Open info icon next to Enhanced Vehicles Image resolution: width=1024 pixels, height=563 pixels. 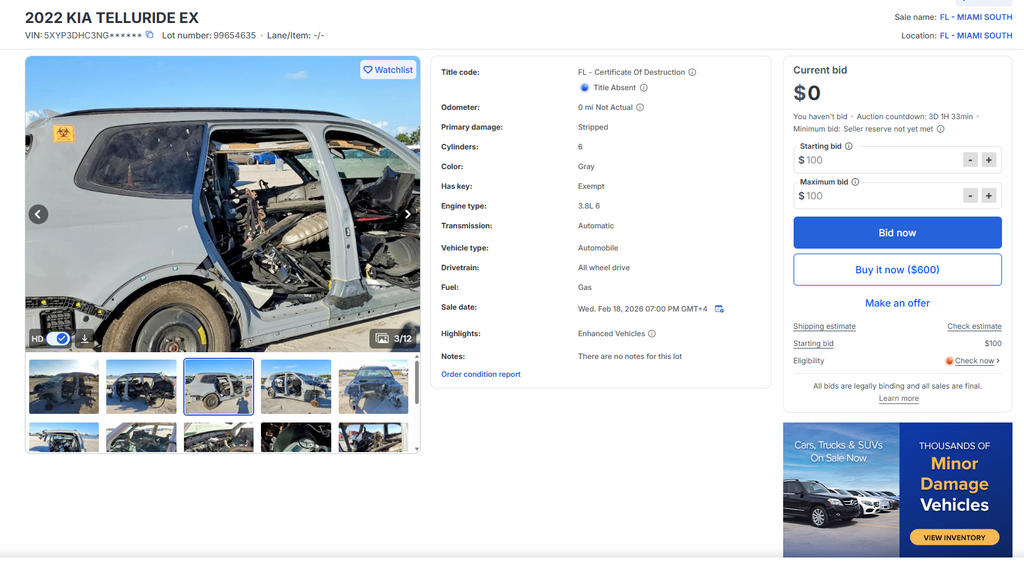(652, 334)
